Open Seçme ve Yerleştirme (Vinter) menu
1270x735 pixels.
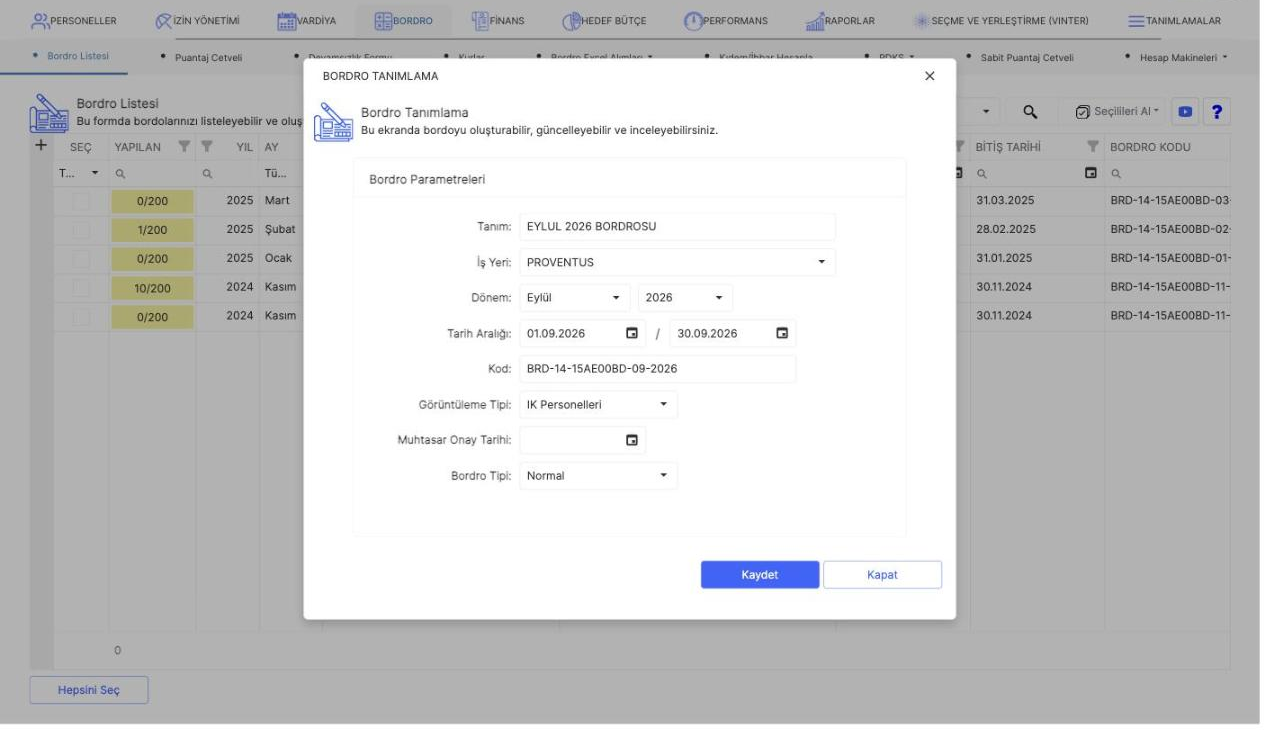pos(1002,21)
